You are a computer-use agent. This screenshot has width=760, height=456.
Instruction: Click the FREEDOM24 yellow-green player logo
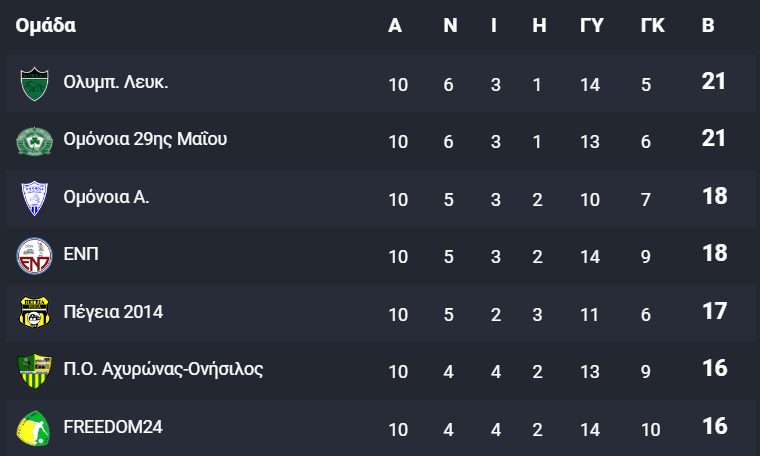[34, 428]
